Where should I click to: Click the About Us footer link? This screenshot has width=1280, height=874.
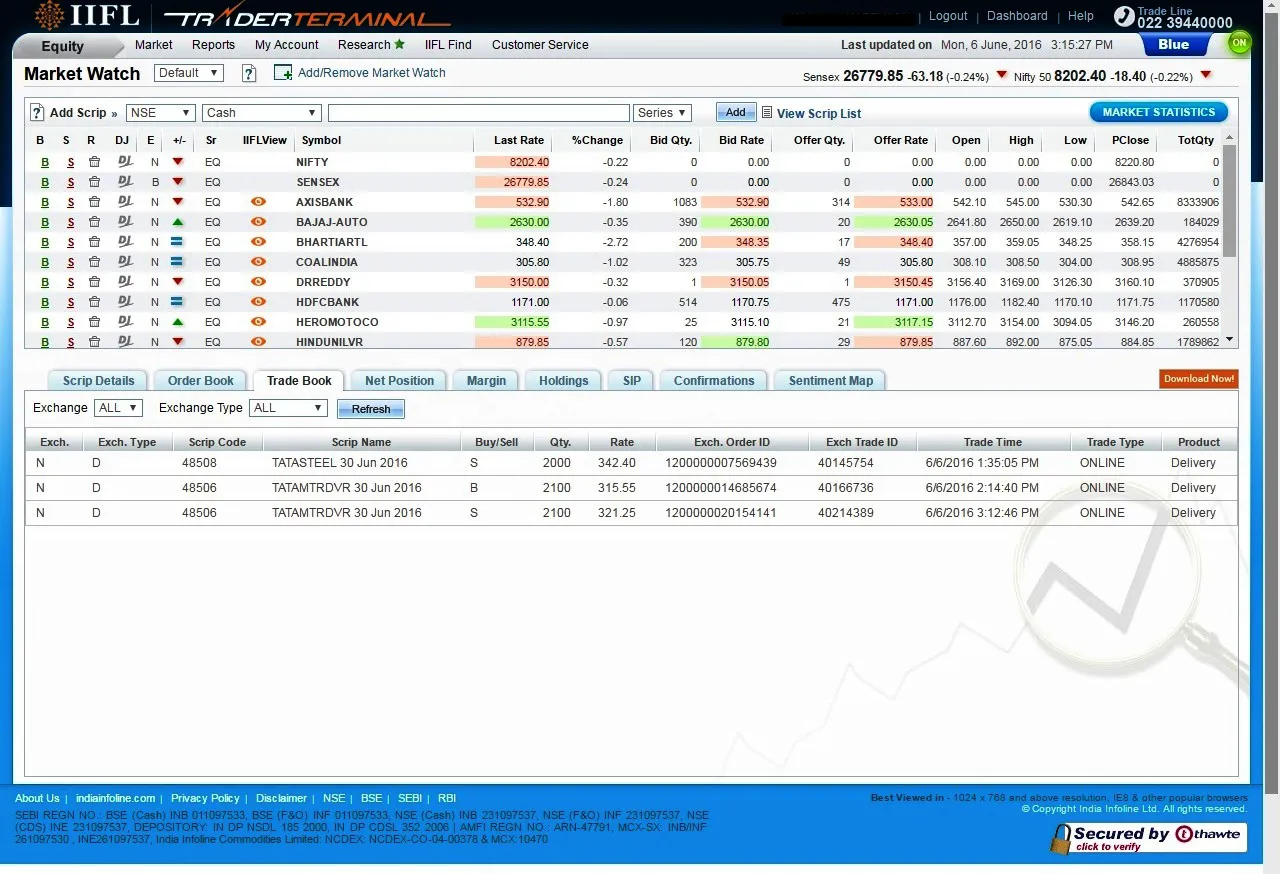pyautogui.click(x=37, y=798)
